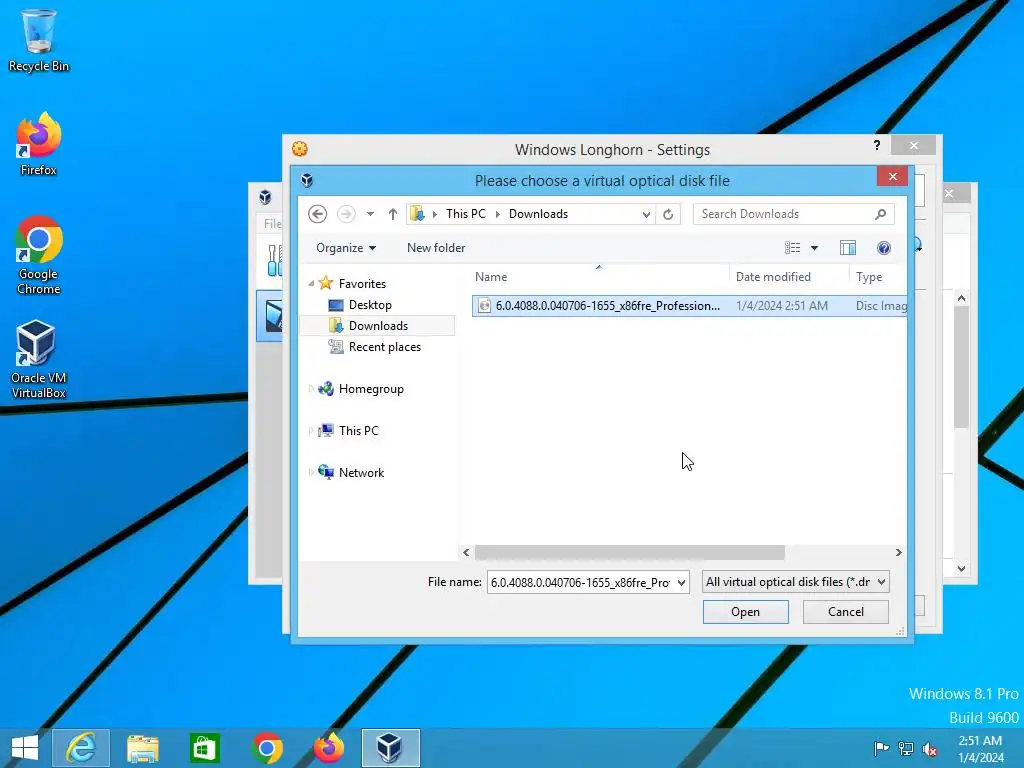Screen dimensions: 1024x768
Task: Open the recent locations dropdown arrow
Action: coord(370,214)
